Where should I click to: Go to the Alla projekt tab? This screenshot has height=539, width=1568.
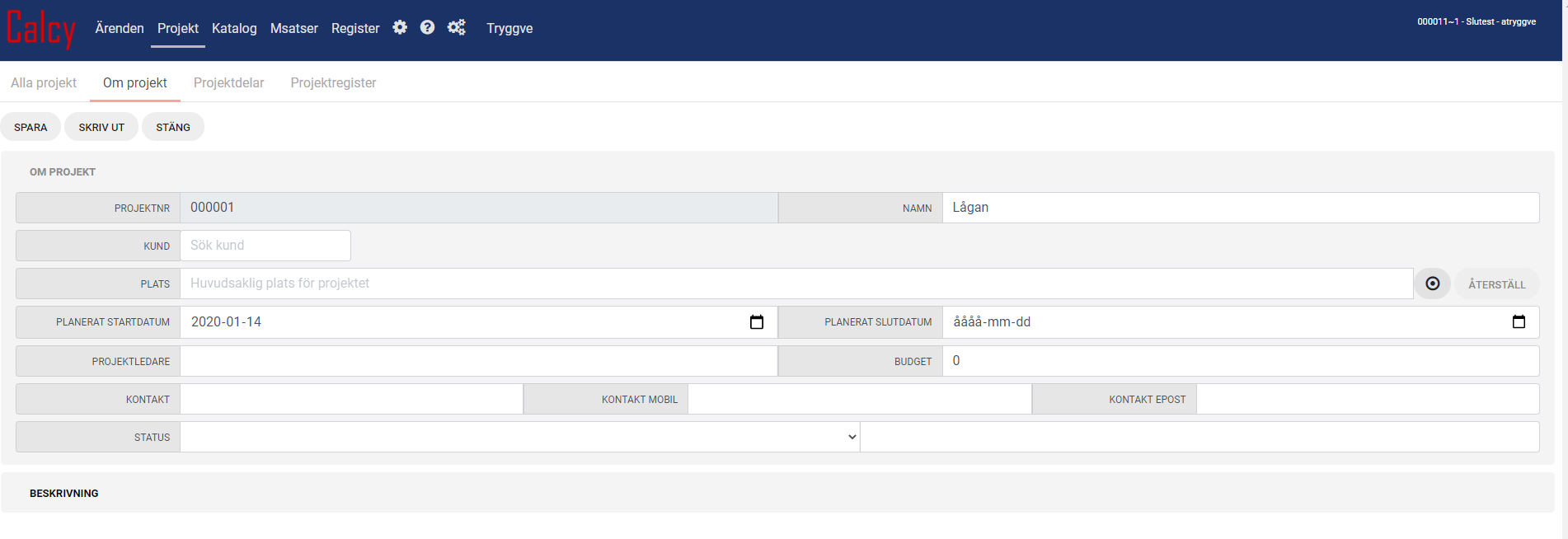(x=44, y=82)
